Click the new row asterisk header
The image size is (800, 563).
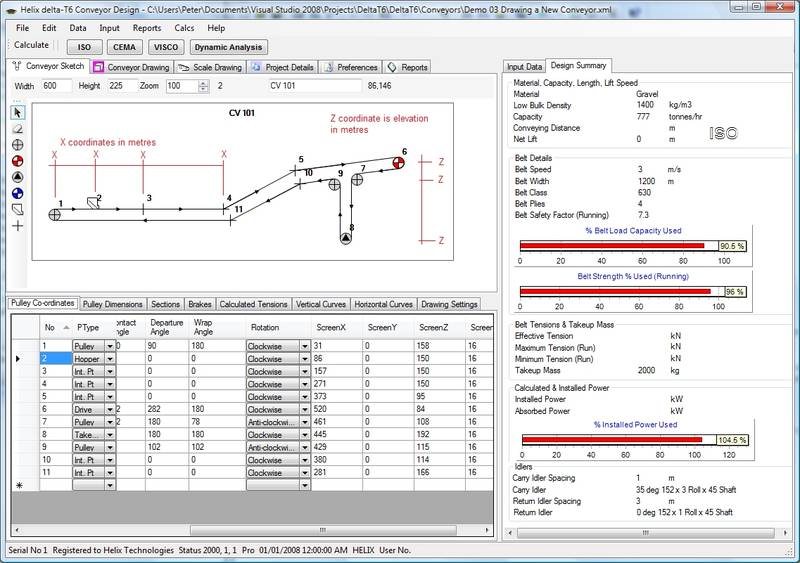25,485
